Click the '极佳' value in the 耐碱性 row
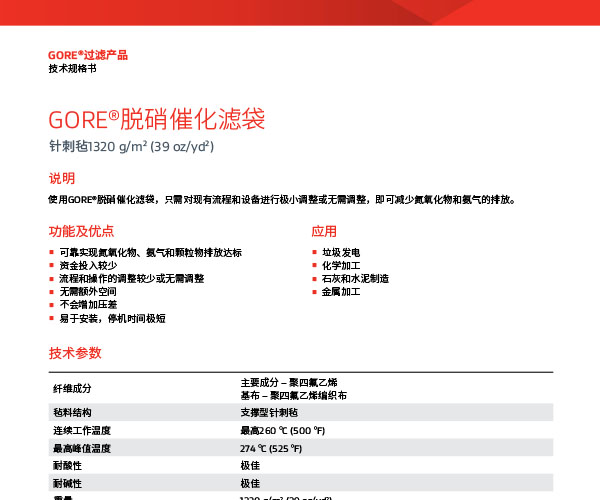This screenshot has width=600, height=500. [x=250, y=484]
